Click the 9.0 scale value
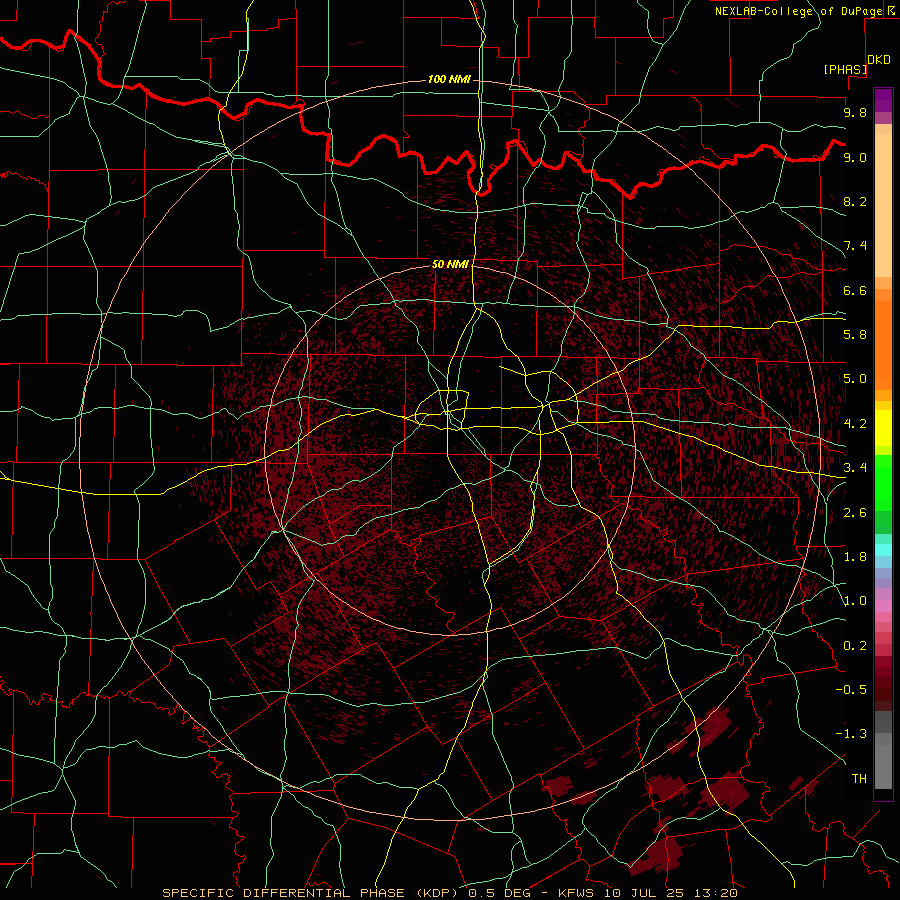 tap(855, 157)
